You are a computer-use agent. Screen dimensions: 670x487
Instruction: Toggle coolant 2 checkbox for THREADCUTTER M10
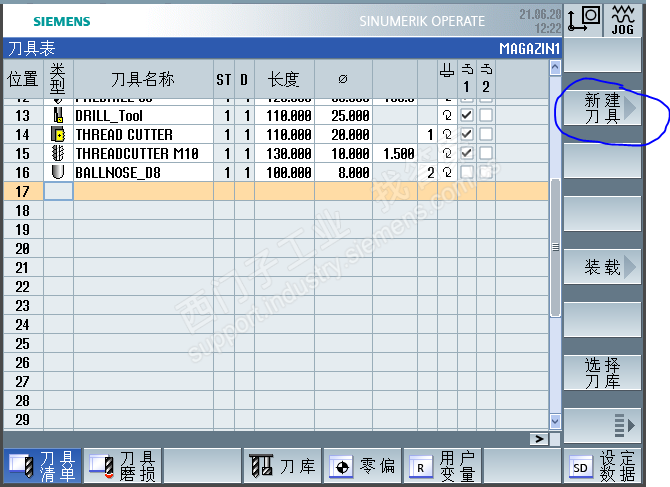coord(486,153)
